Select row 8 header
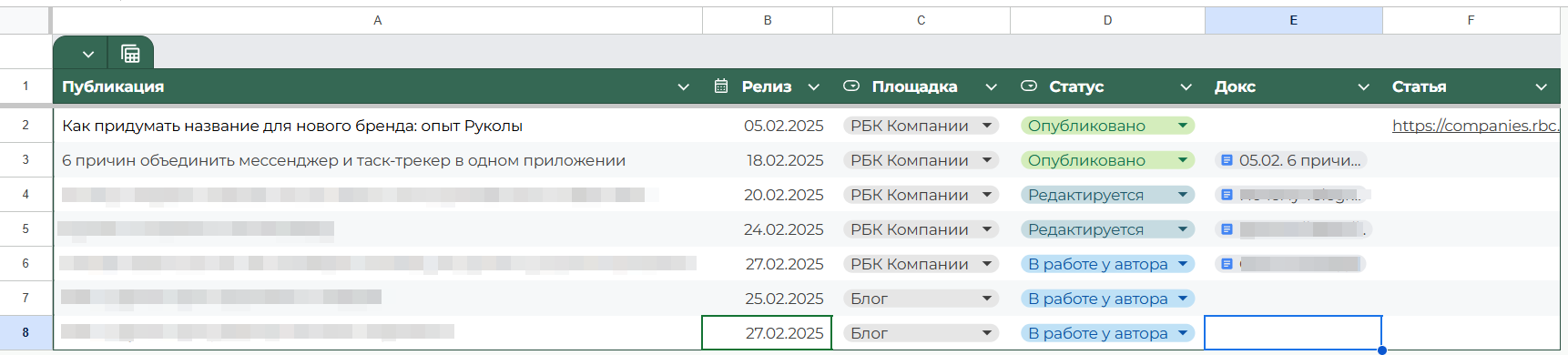The width and height of the screenshot is (1568, 355). click(25, 332)
